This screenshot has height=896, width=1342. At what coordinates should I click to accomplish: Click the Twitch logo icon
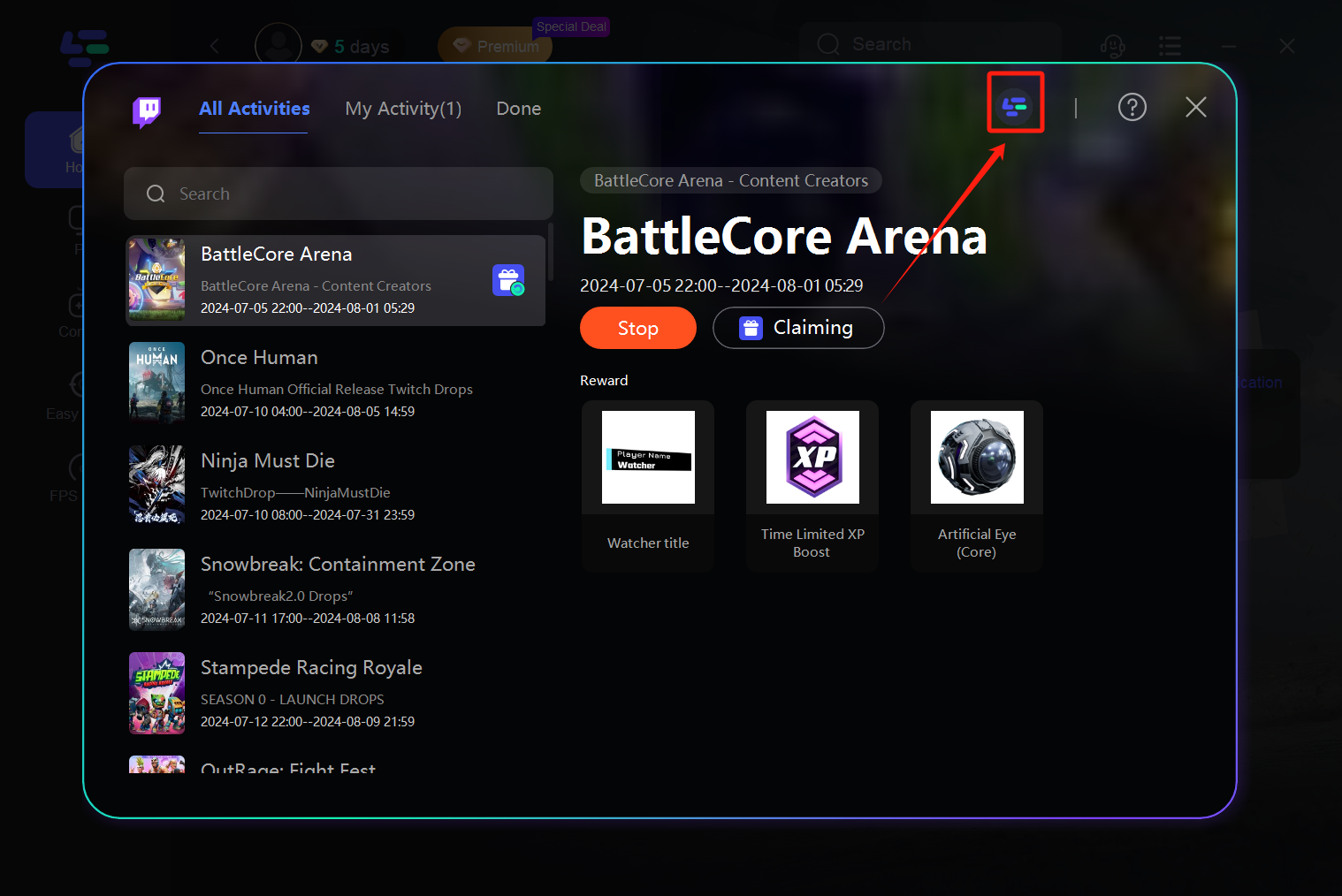(147, 112)
